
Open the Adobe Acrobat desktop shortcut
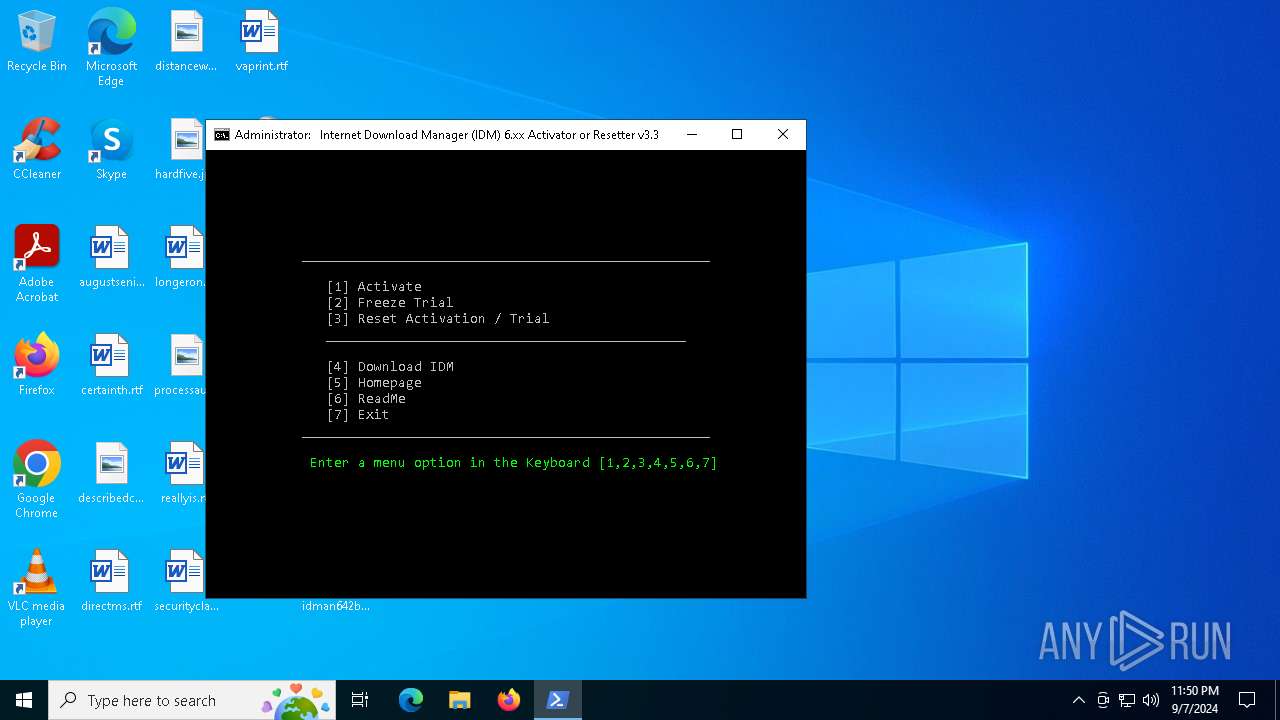pos(37,264)
